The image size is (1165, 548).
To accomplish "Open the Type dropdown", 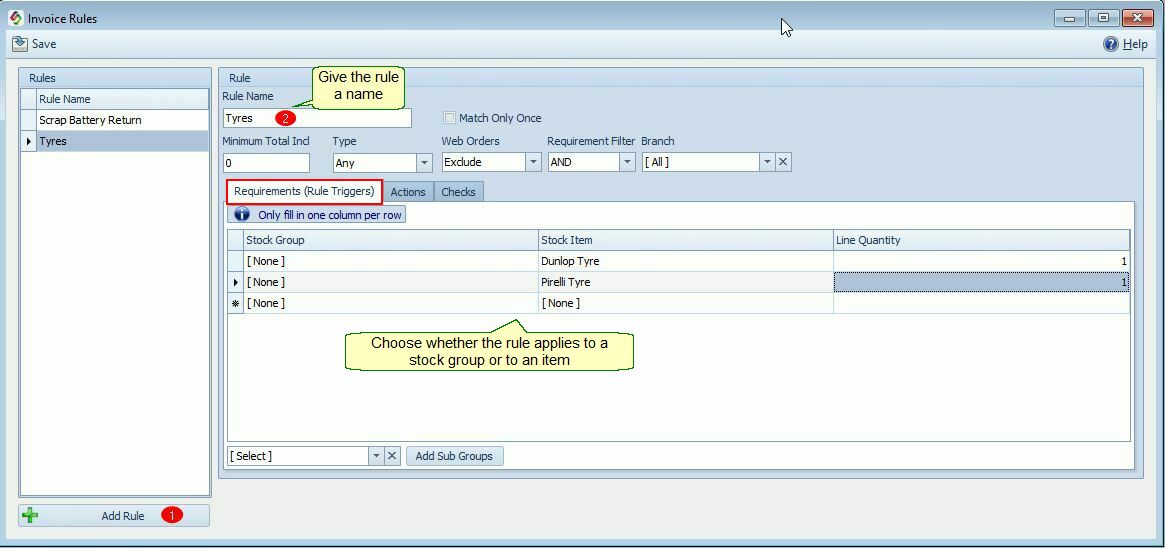I will coord(424,162).
